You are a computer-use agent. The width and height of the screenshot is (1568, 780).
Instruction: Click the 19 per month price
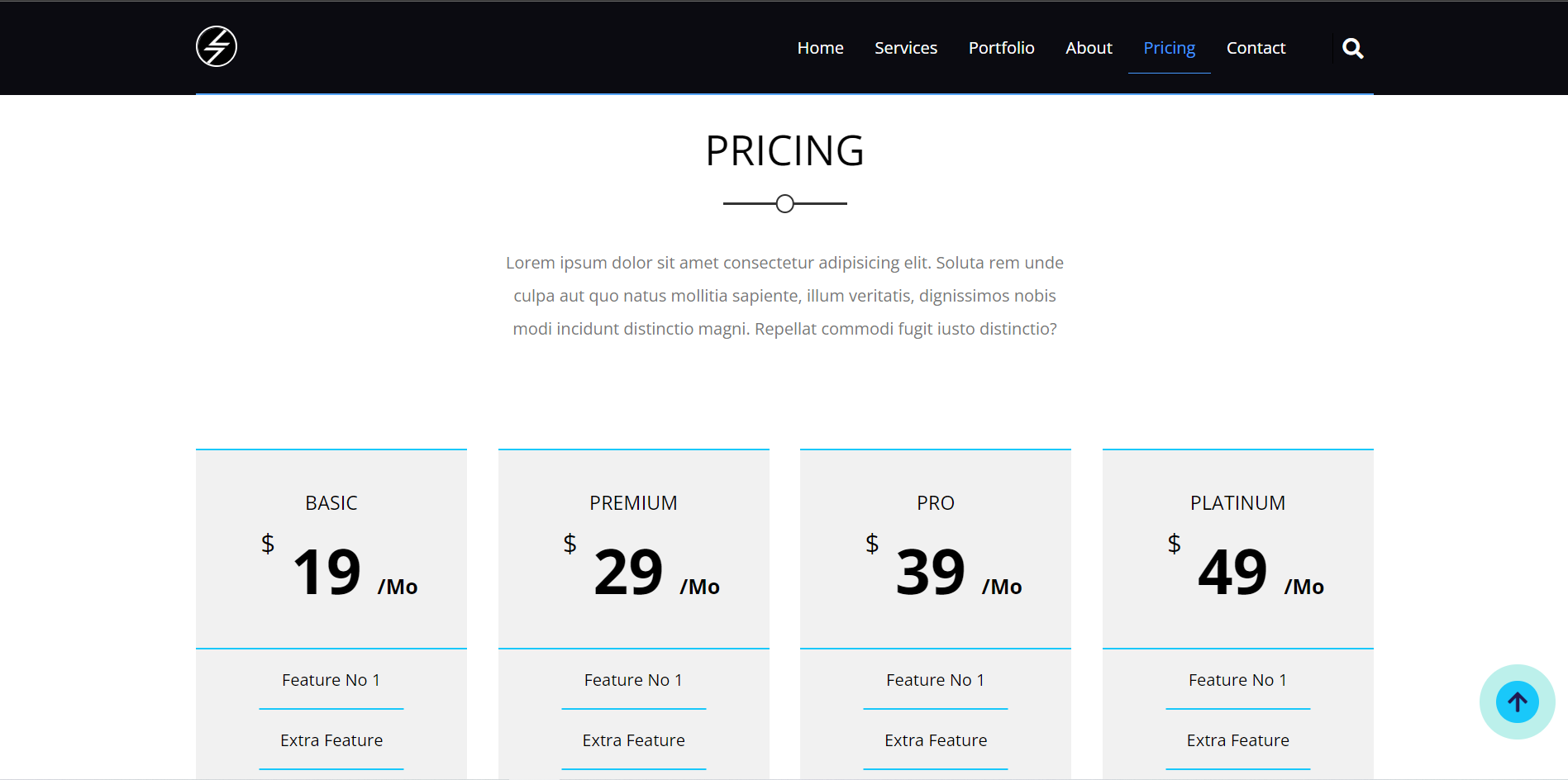(x=328, y=572)
